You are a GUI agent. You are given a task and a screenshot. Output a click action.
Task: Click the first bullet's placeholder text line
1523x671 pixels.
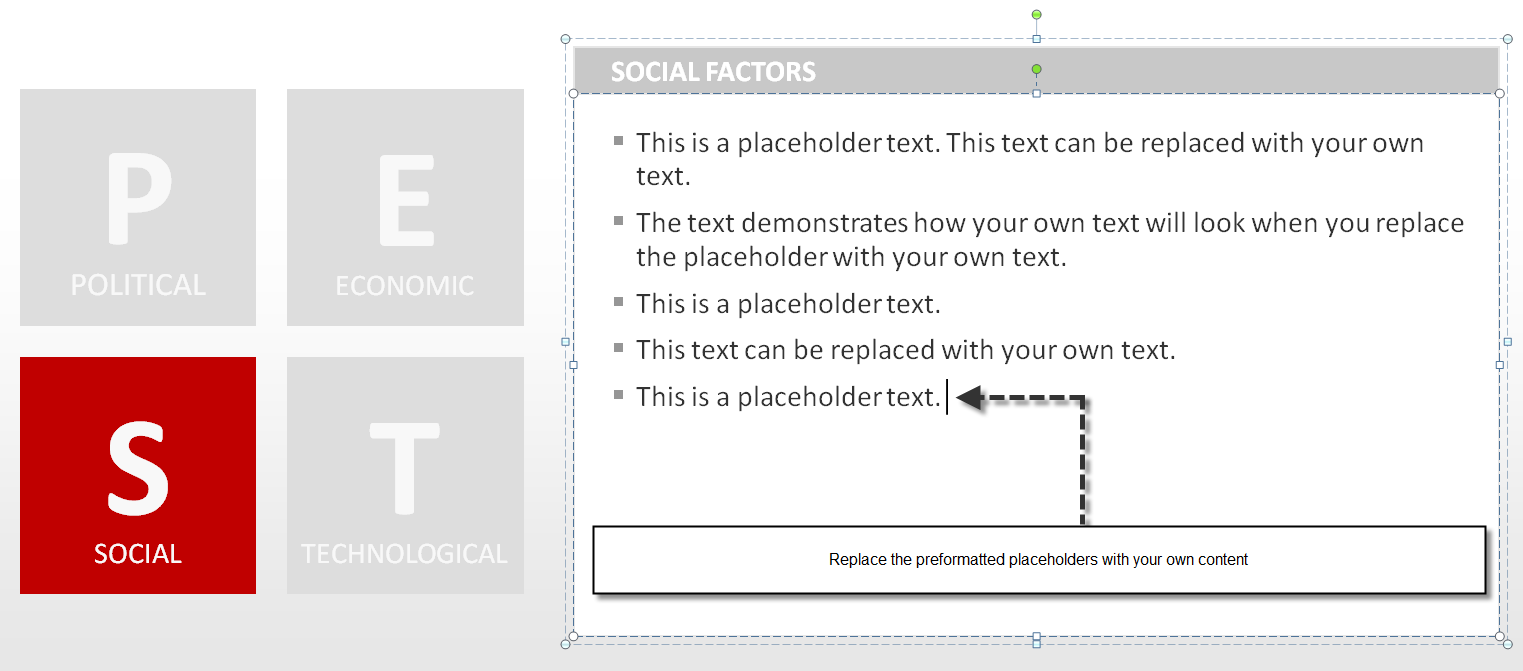[1029, 143]
